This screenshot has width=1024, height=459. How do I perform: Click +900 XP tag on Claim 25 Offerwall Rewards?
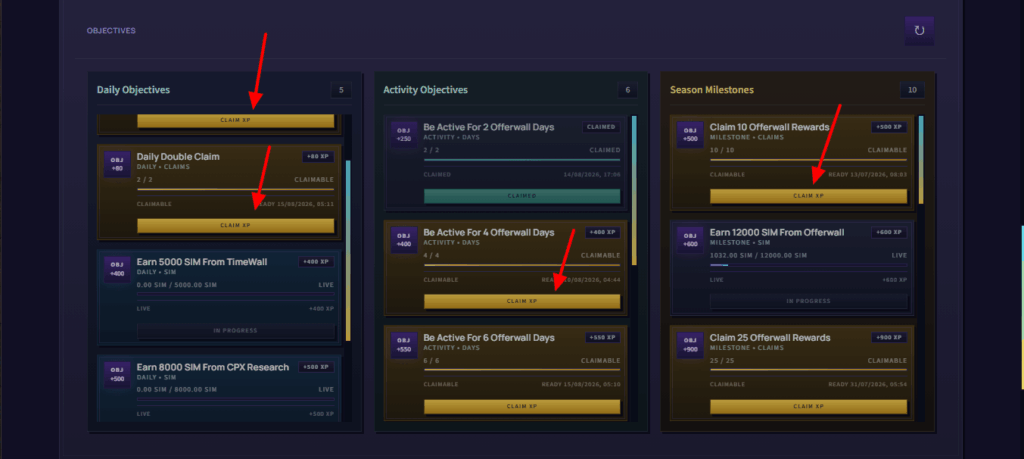pyautogui.click(x=889, y=338)
